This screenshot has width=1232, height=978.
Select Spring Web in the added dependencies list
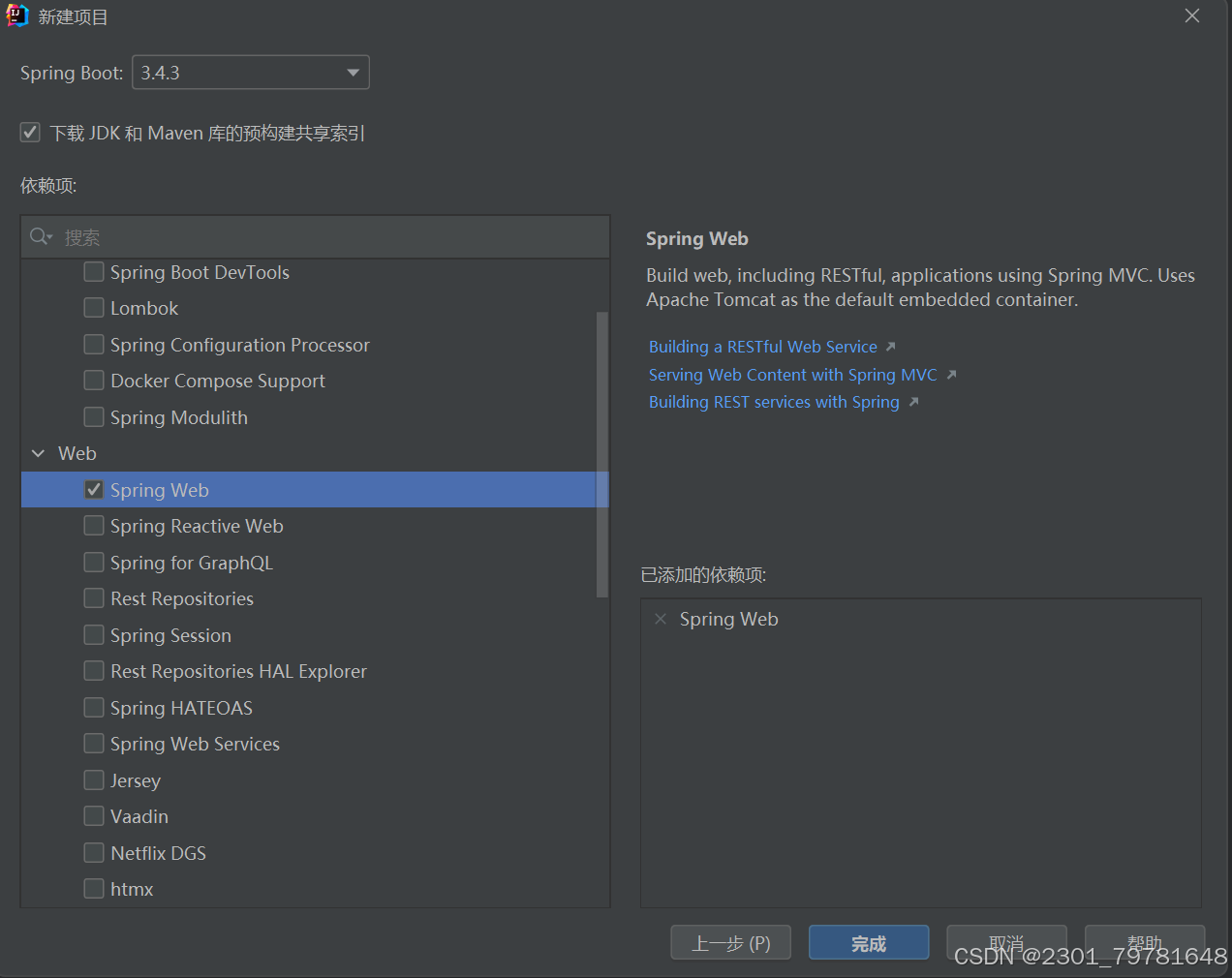(729, 619)
